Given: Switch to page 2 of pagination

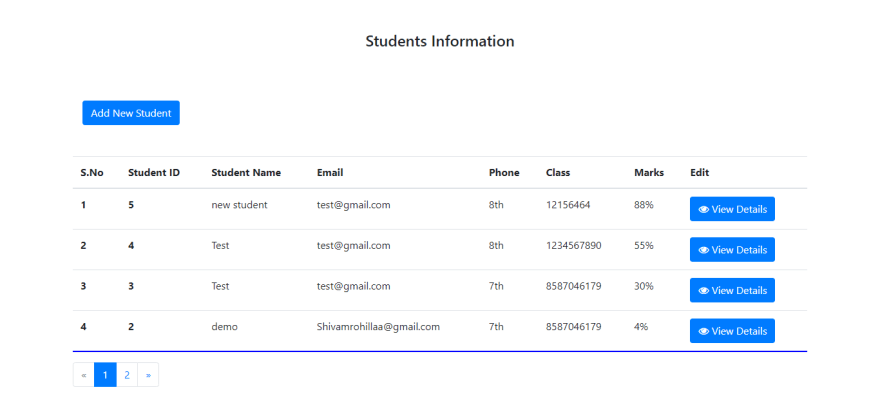Looking at the screenshot, I should click(127, 375).
